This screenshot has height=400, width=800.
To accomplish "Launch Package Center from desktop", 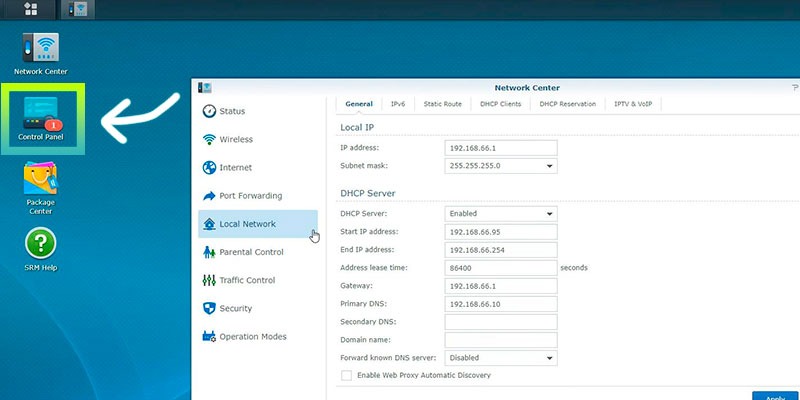I will tap(41, 188).
